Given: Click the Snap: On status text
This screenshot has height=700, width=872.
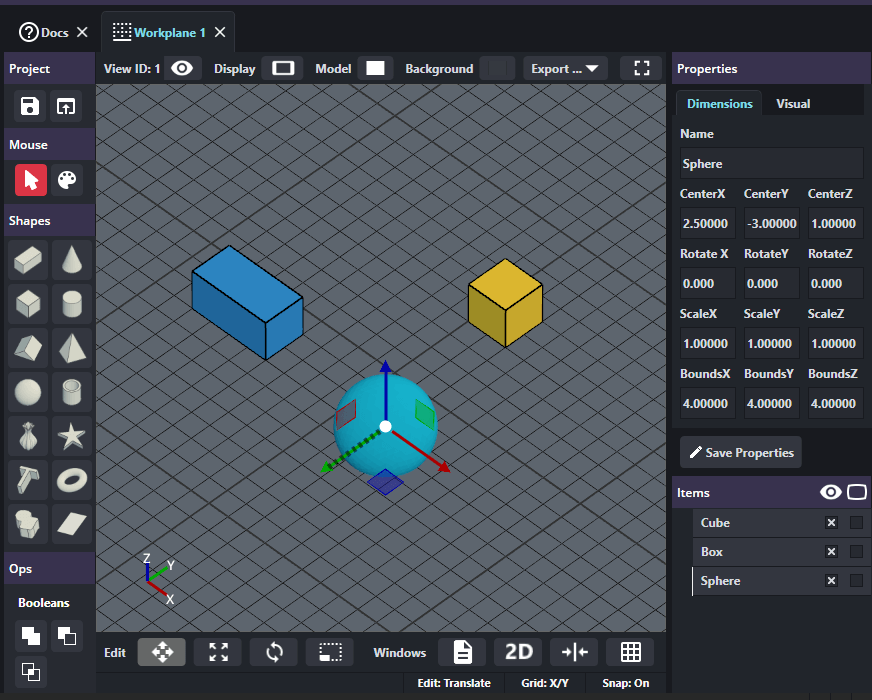Looking at the screenshot, I should coord(626,683).
